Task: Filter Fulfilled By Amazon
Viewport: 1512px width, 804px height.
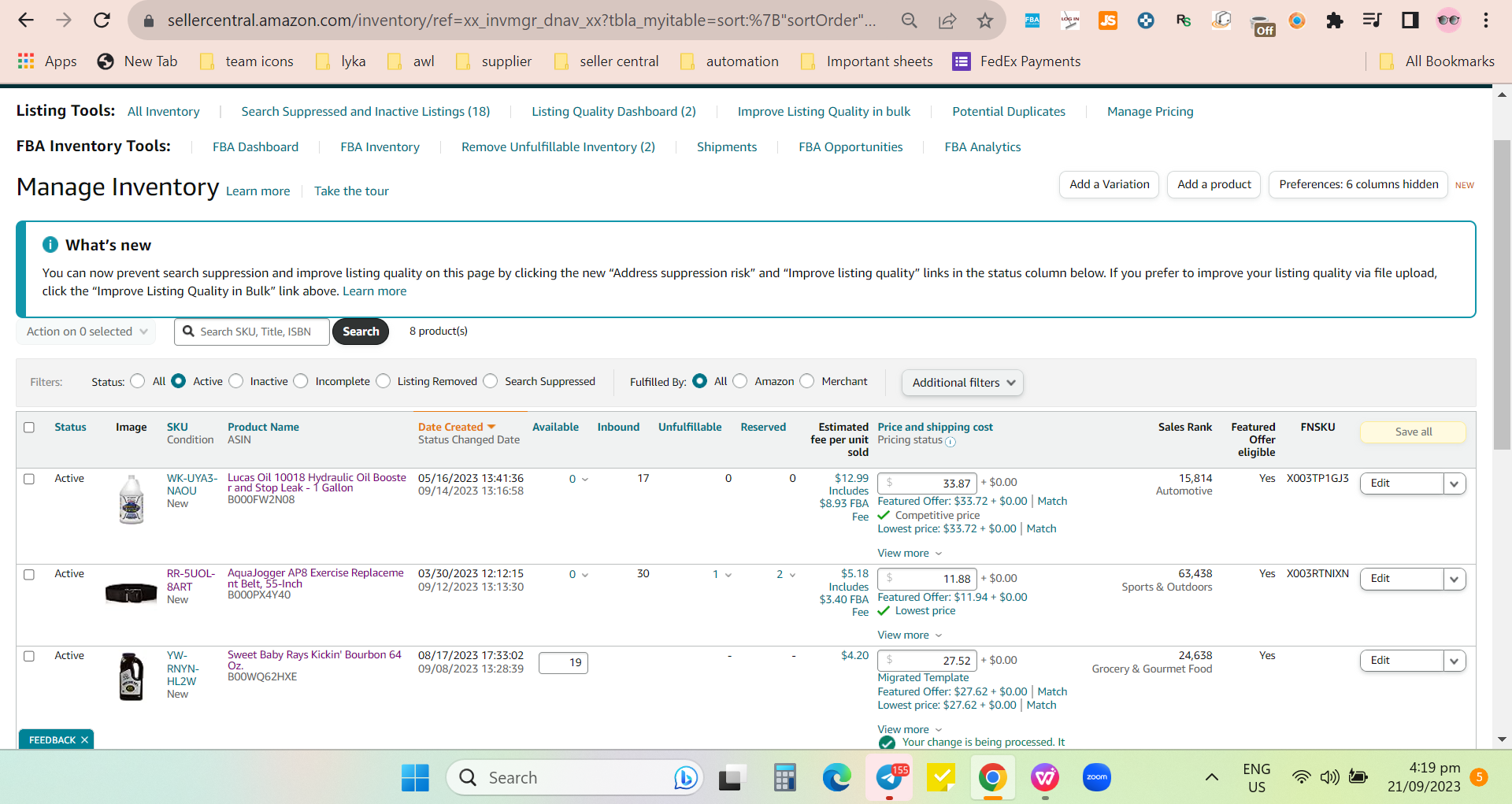Action: click(740, 381)
